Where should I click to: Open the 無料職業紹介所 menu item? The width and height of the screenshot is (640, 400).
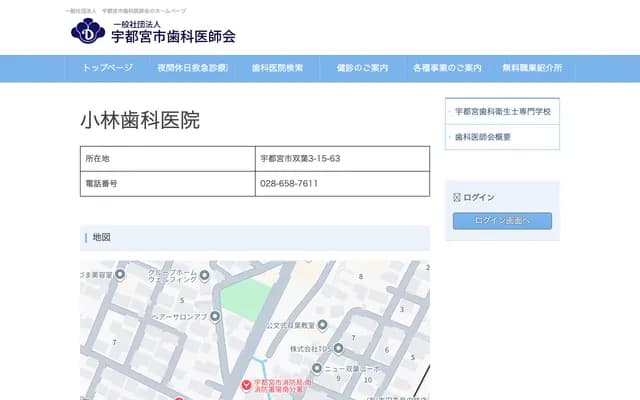532,68
